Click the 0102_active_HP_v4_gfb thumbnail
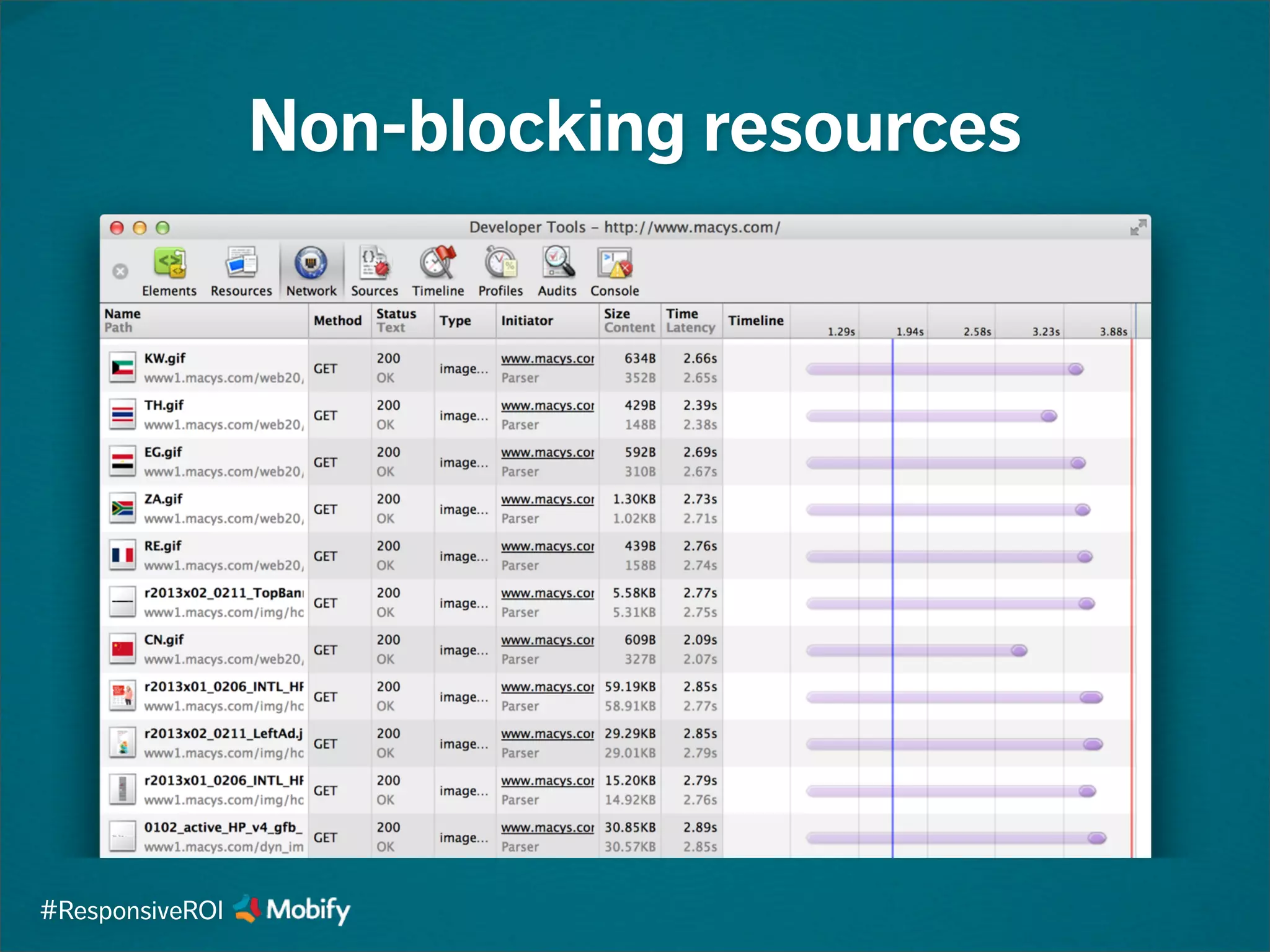 123,837
